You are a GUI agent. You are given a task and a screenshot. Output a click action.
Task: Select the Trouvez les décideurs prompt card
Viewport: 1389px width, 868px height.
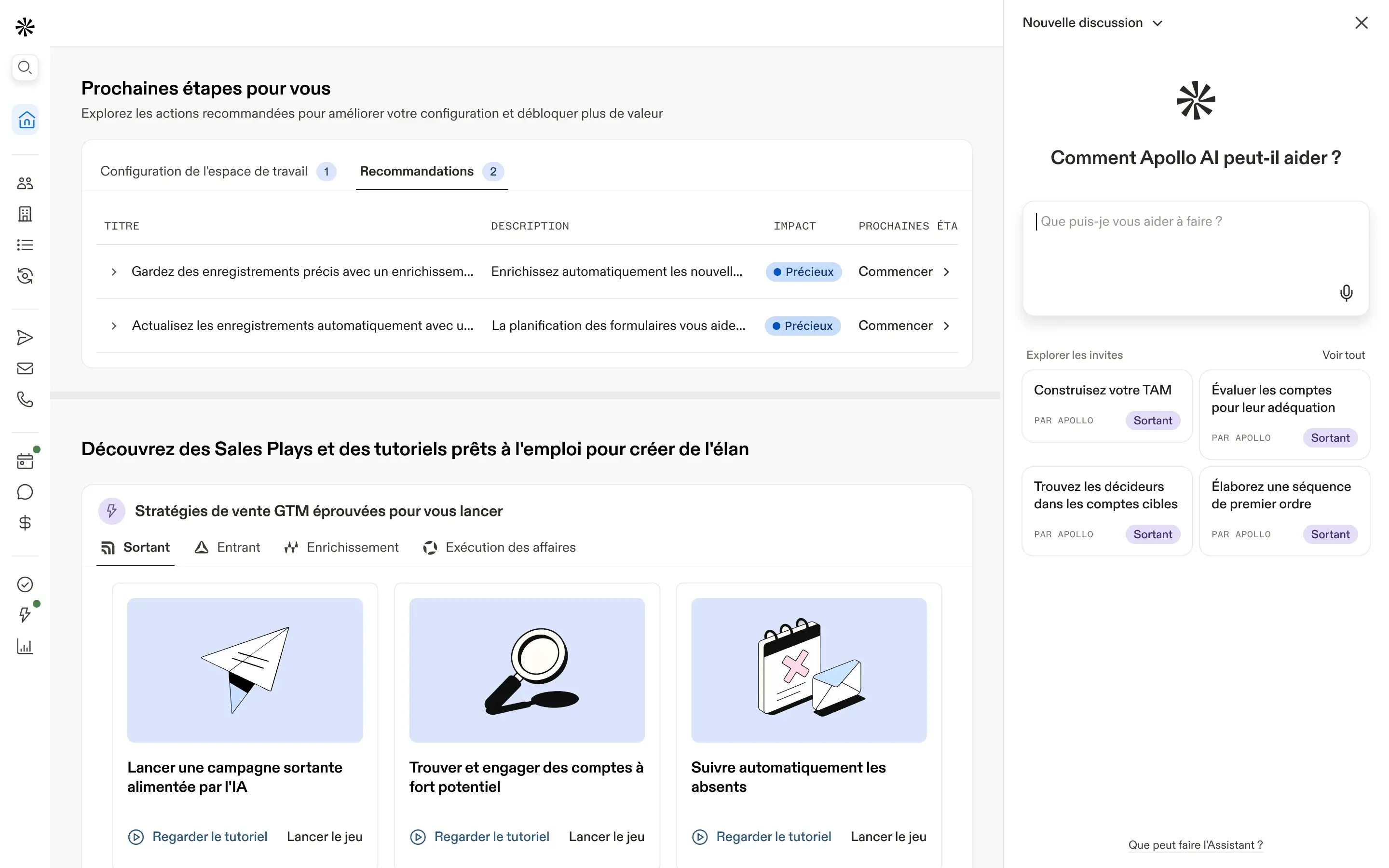1107,511
